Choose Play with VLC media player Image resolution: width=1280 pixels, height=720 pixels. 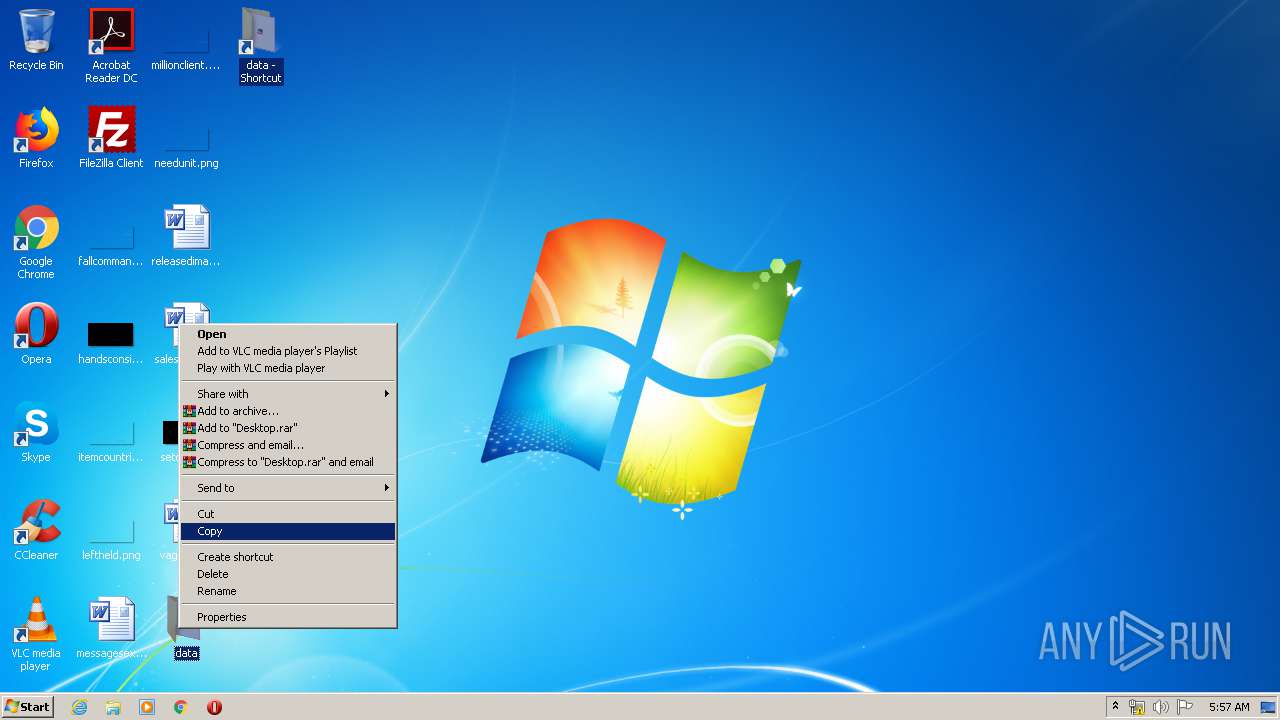pyautogui.click(x=288, y=368)
